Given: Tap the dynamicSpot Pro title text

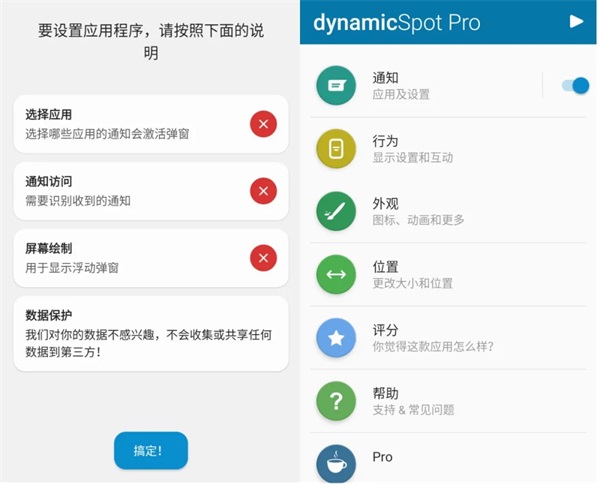Looking at the screenshot, I should click(396, 21).
